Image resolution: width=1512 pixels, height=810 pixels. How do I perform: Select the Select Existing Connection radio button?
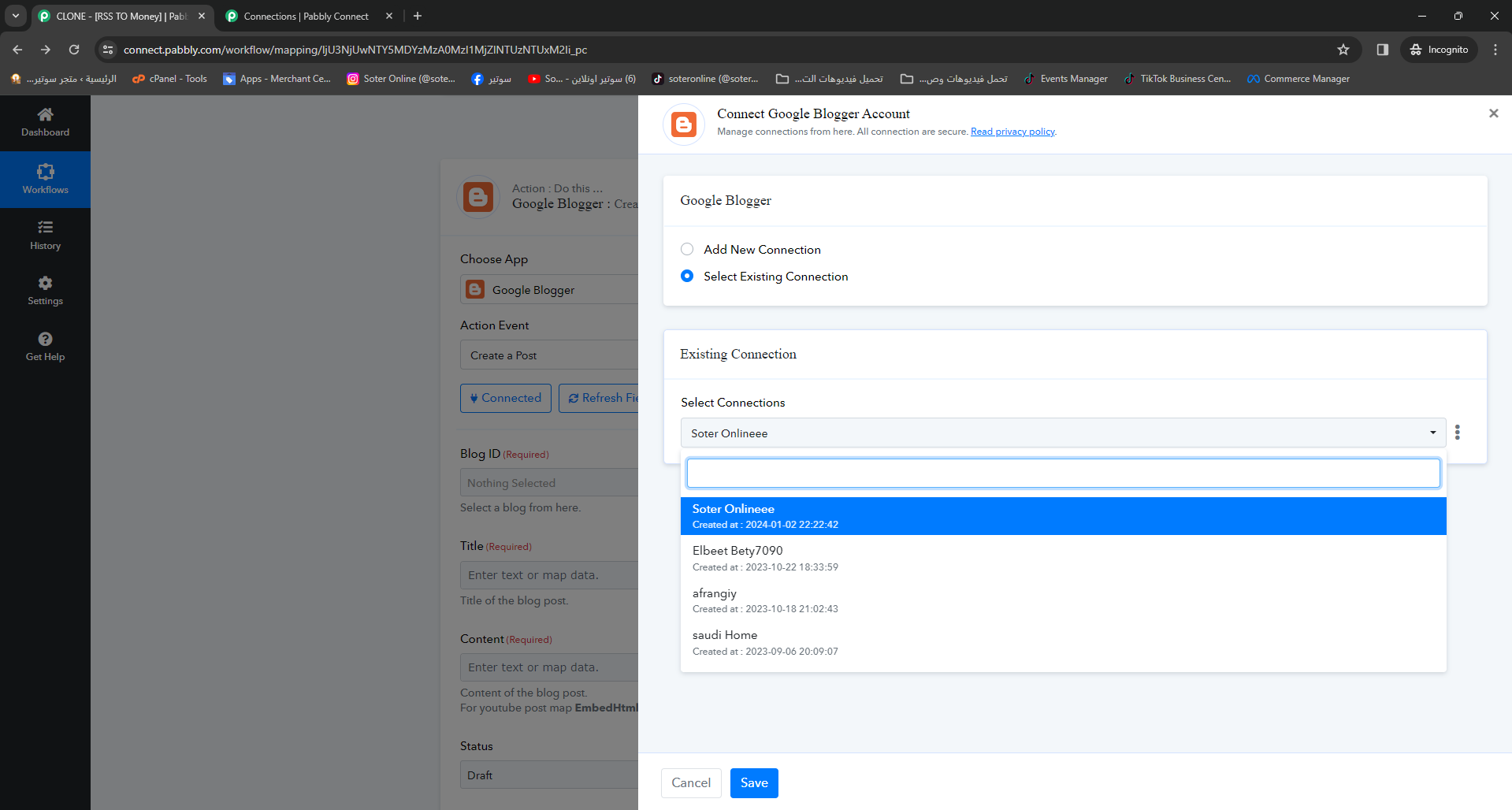coord(687,276)
